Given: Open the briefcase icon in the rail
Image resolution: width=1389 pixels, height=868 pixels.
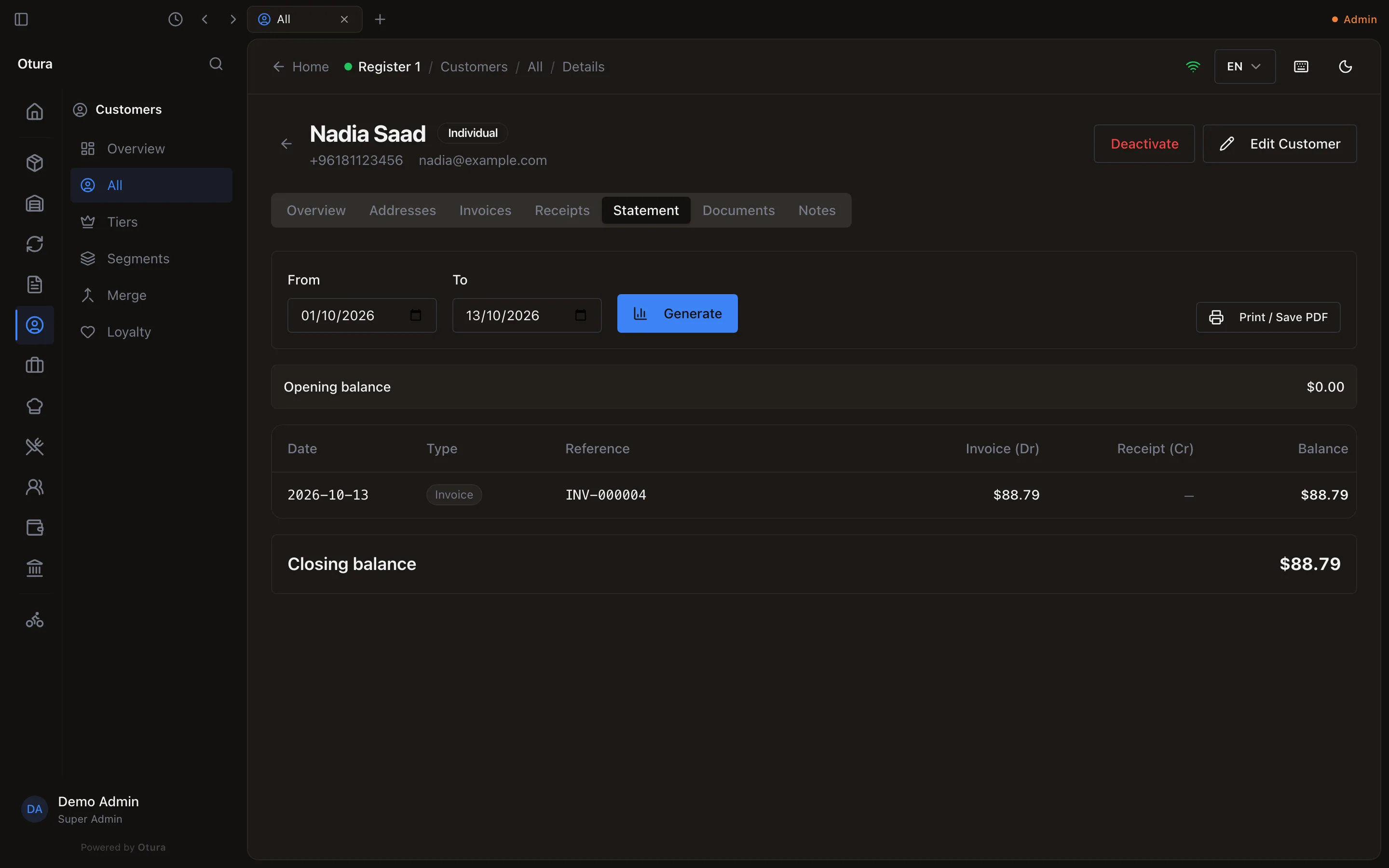Looking at the screenshot, I should pos(34,366).
